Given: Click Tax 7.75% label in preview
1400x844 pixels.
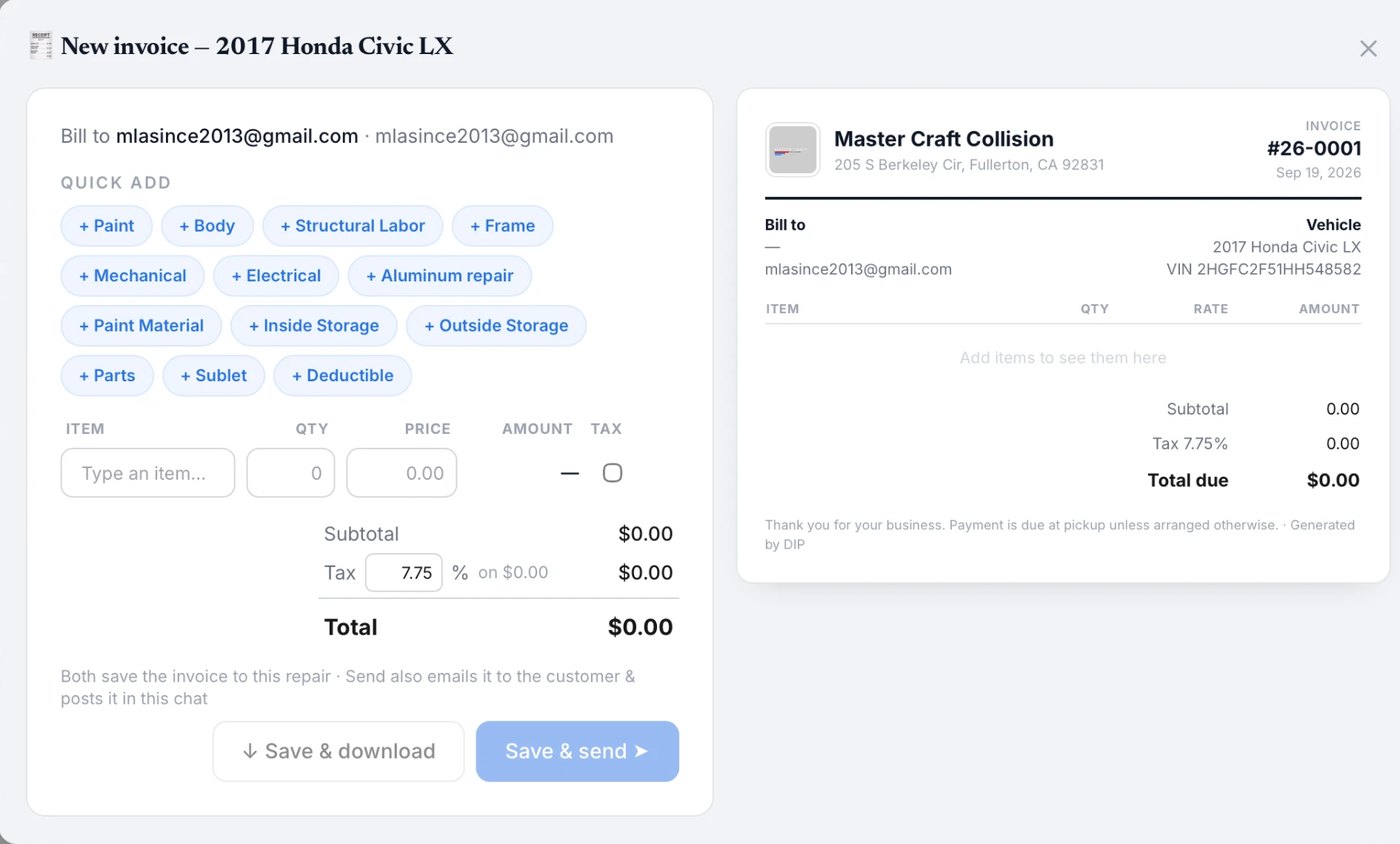Looking at the screenshot, I should point(1190,444).
